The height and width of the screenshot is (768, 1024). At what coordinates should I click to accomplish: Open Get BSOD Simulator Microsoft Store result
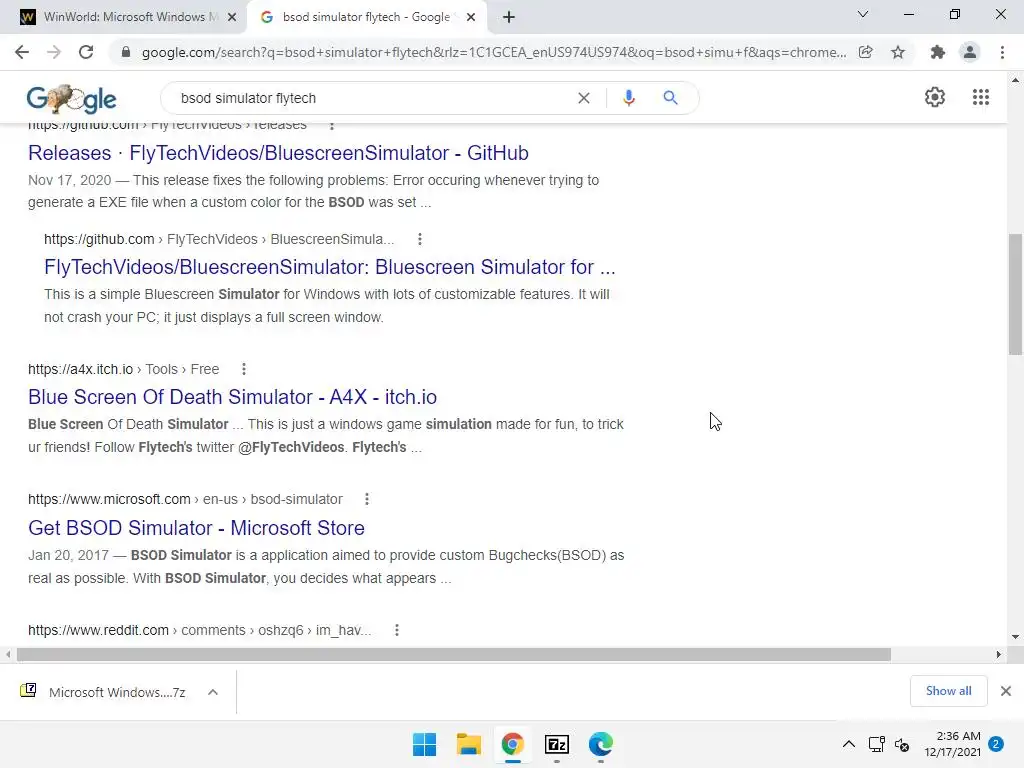click(x=197, y=528)
